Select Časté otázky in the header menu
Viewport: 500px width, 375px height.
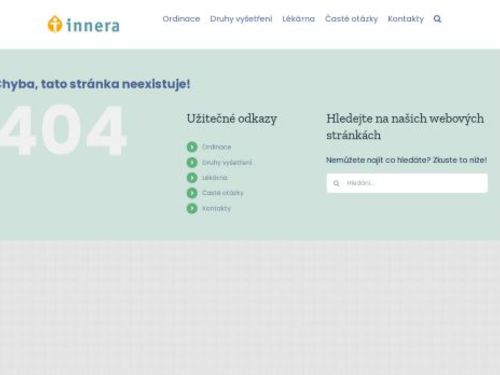tap(351, 19)
